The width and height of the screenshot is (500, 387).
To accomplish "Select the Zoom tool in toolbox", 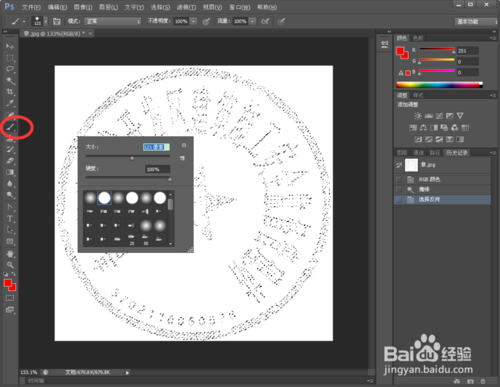I will pyautogui.click(x=10, y=265).
